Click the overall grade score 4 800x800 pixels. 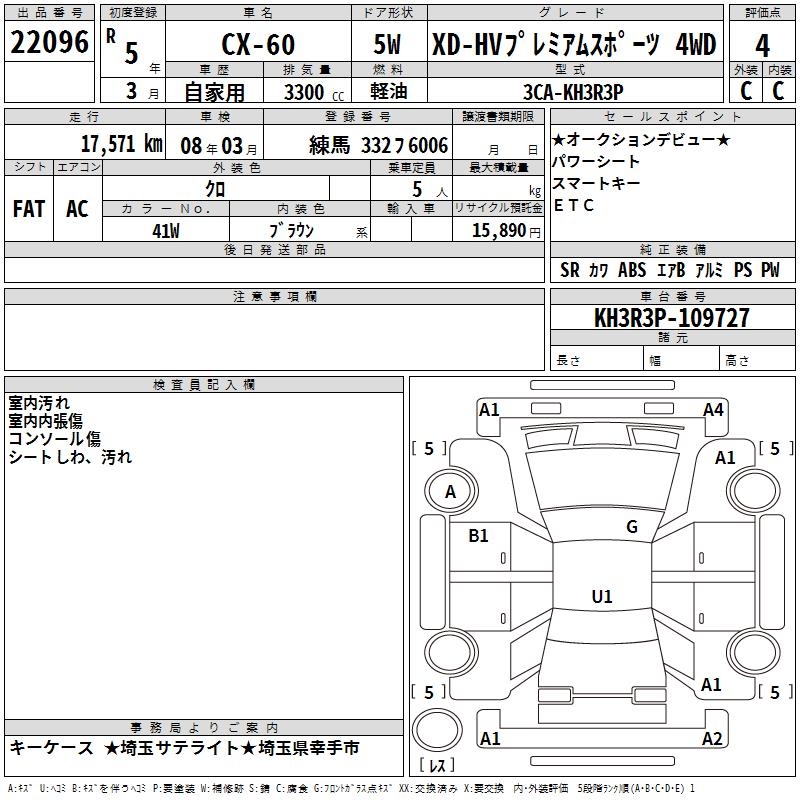[x=762, y=45]
